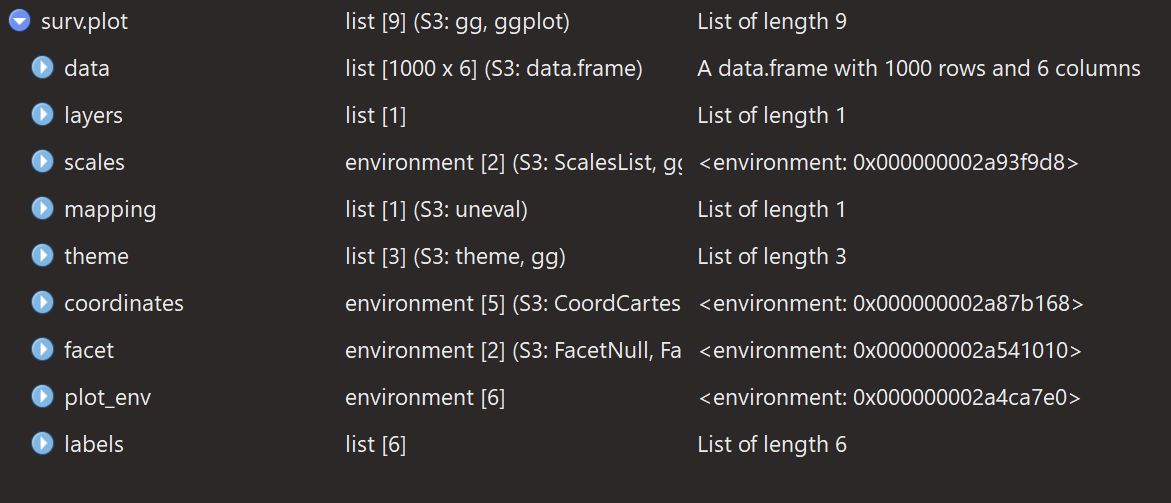Select the plot_env row name

point(107,398)
